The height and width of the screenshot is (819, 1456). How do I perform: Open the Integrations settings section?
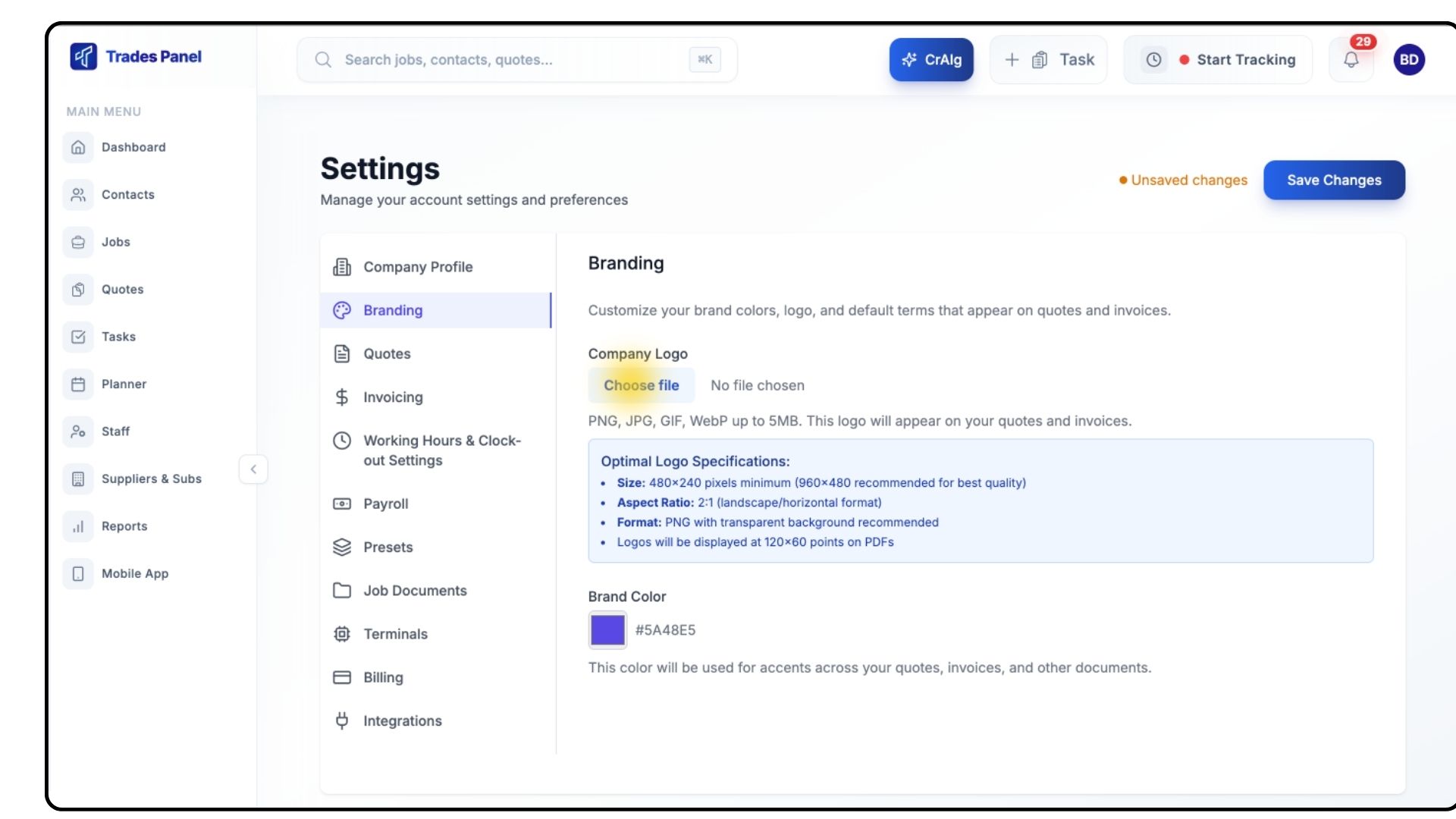(x=402, y=721)
